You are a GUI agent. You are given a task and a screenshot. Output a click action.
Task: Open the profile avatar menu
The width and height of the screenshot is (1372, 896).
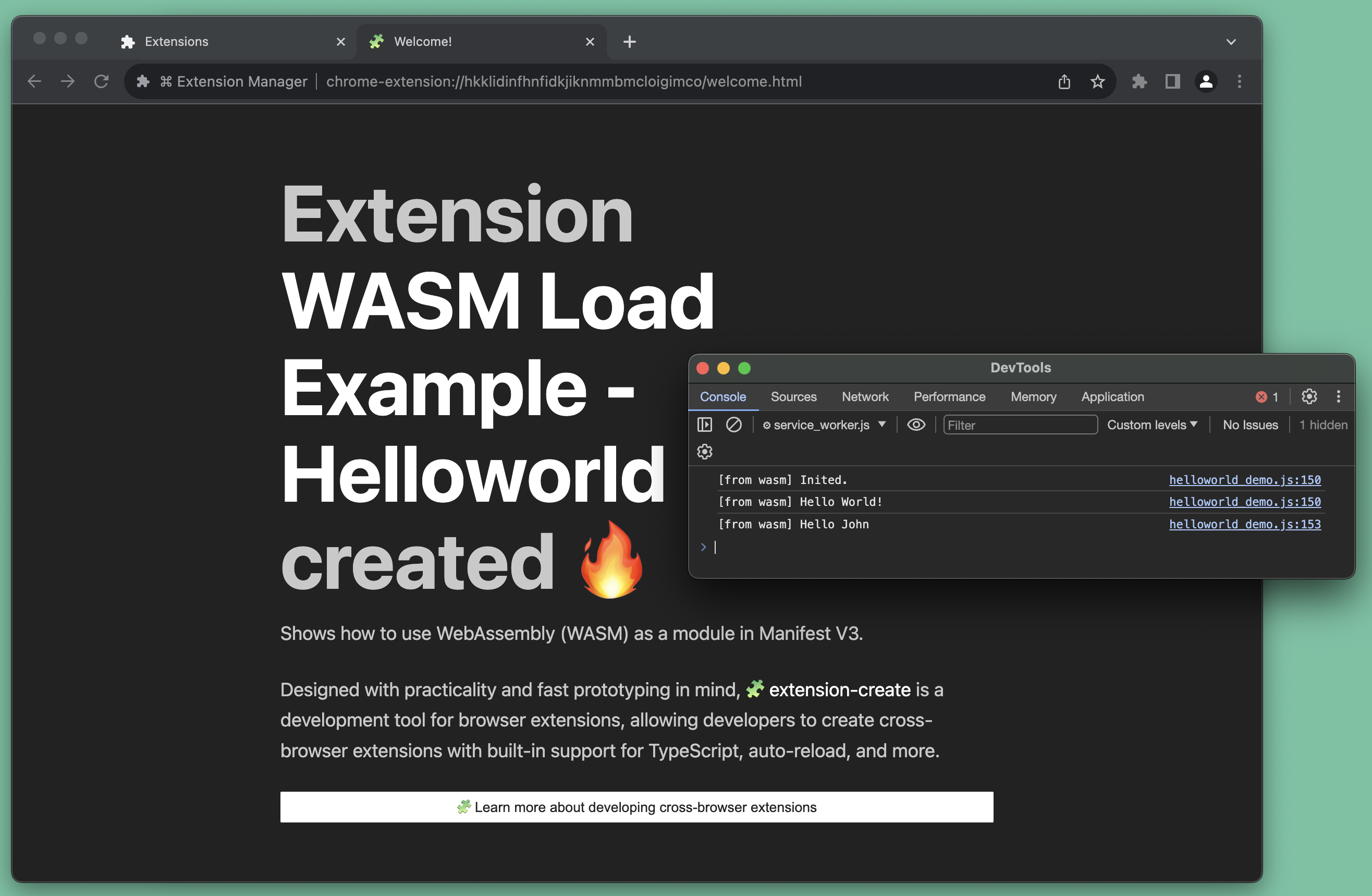1206,81
